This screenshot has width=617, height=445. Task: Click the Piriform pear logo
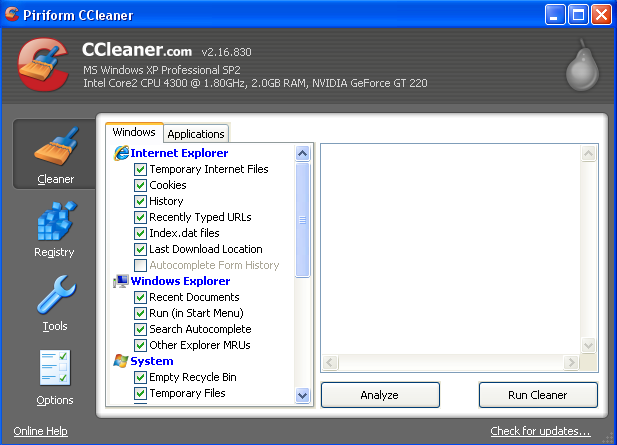(x=582, y=65)
